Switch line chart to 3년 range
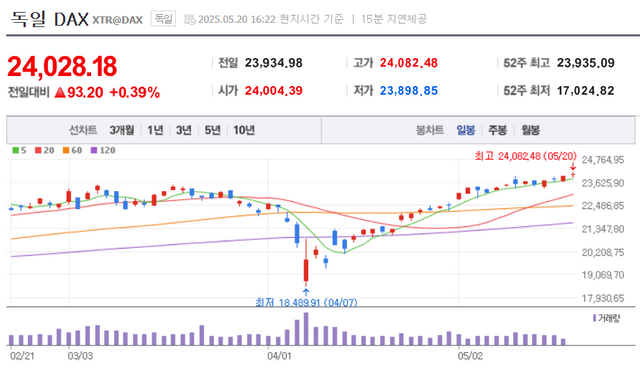 [x=184, y=130]
